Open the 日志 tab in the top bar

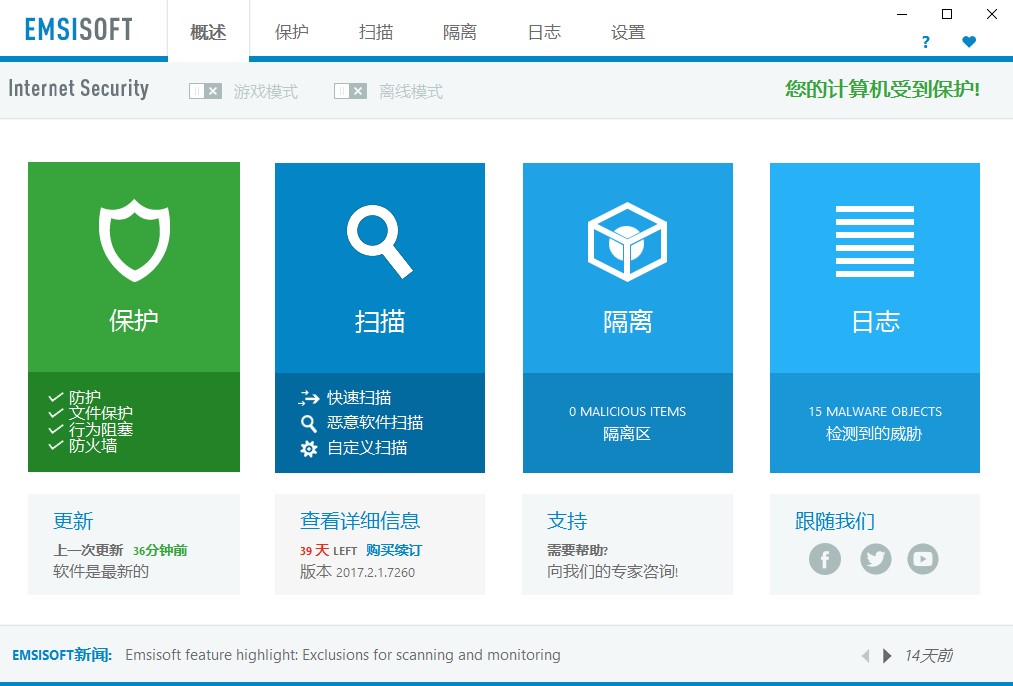pyautogui.click(x=544, y=32)
